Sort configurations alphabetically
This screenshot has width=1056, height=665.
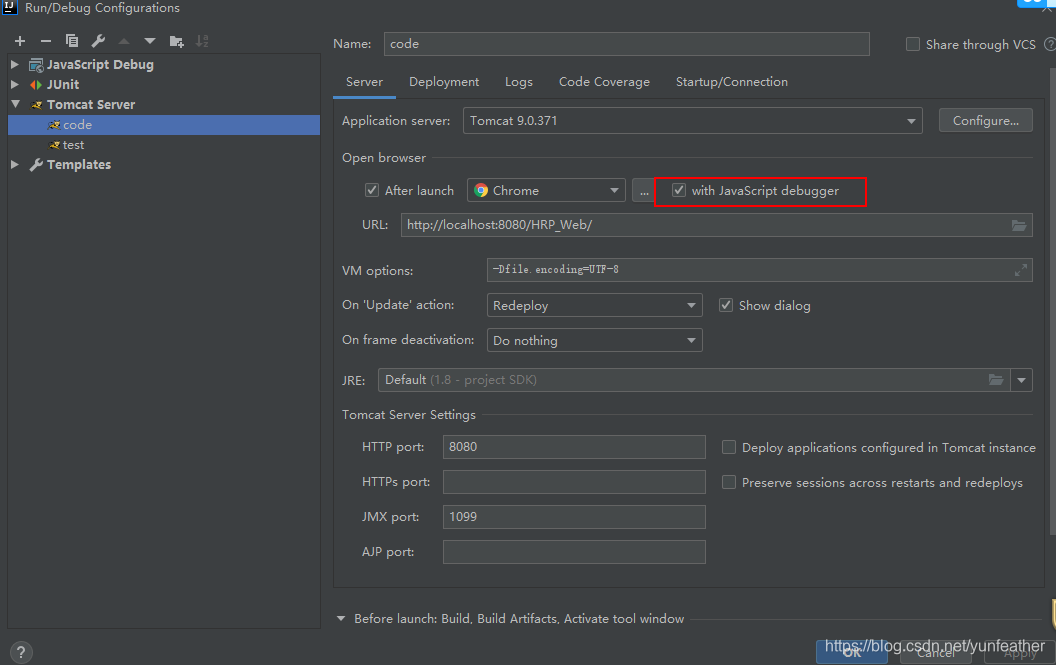click(x=202, y=41)
